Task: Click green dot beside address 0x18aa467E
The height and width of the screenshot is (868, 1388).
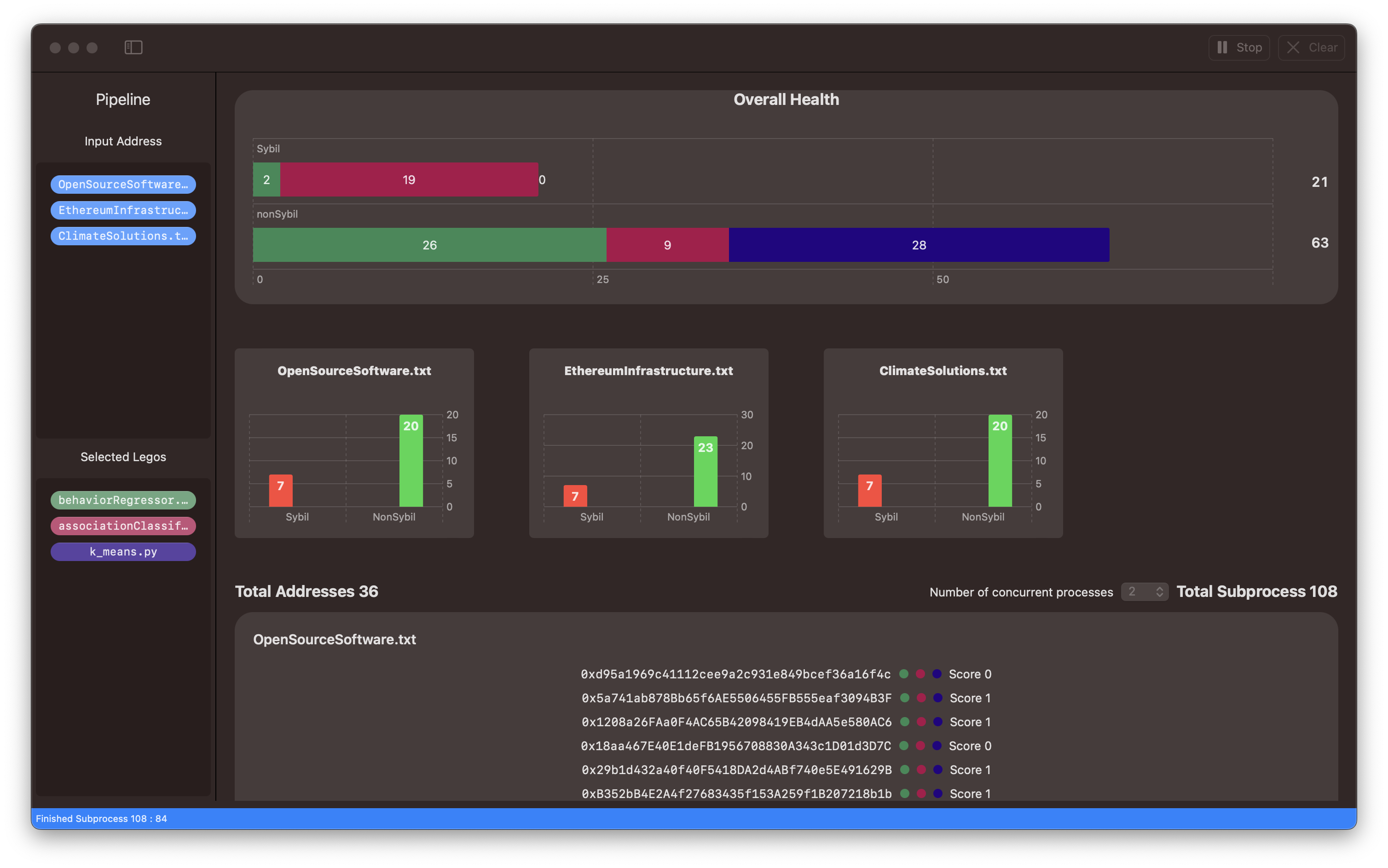Action: tap(903, 746)
